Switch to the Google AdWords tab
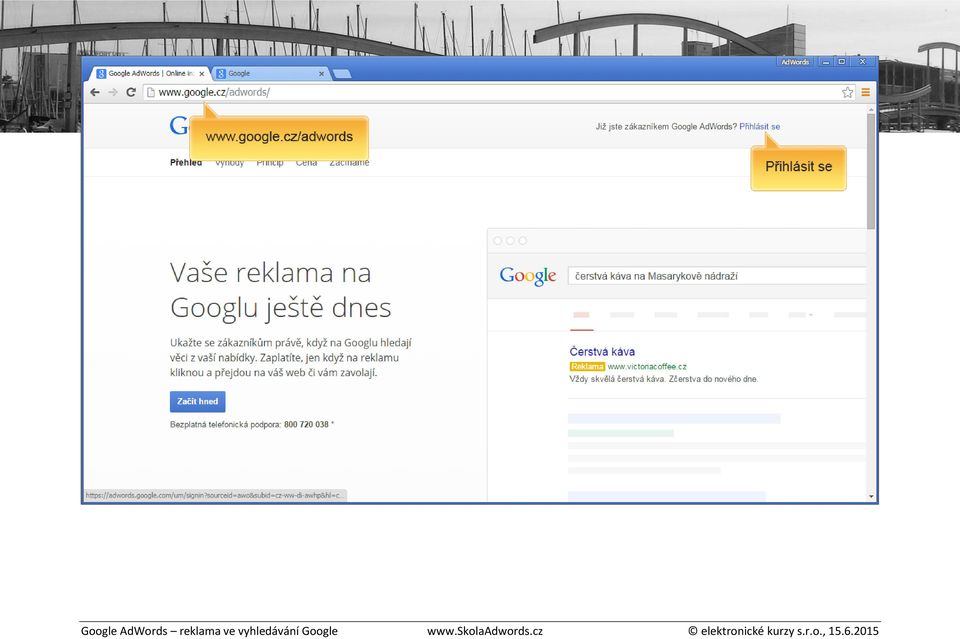This screenshot has width=960, height=639. (151, 73)
